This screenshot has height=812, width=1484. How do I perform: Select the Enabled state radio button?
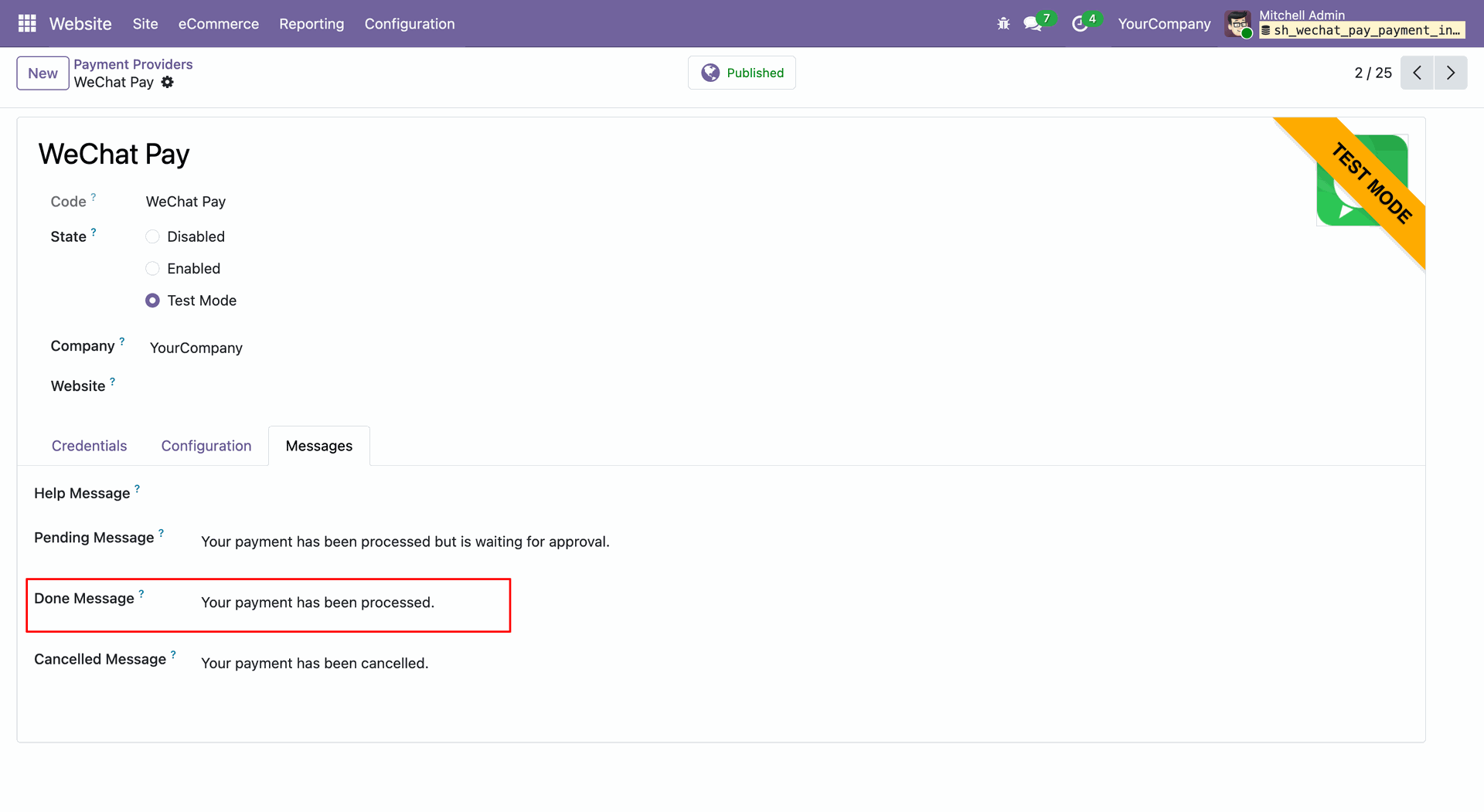pyautogui.click(x=152, y=268)
